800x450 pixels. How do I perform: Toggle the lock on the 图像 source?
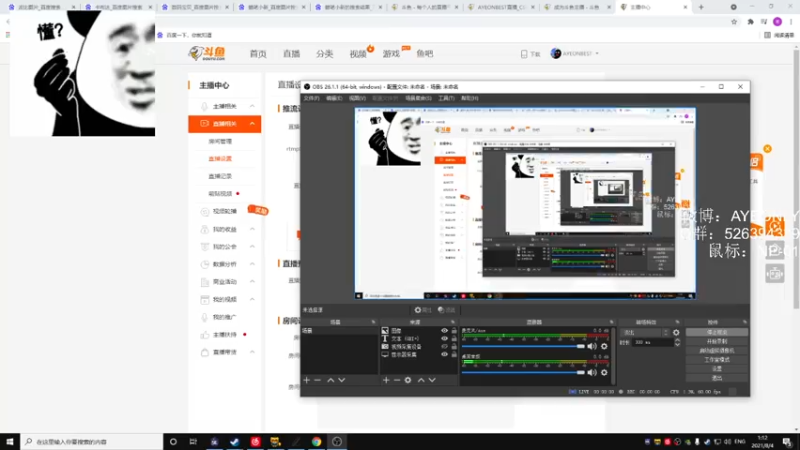(454, 331)
